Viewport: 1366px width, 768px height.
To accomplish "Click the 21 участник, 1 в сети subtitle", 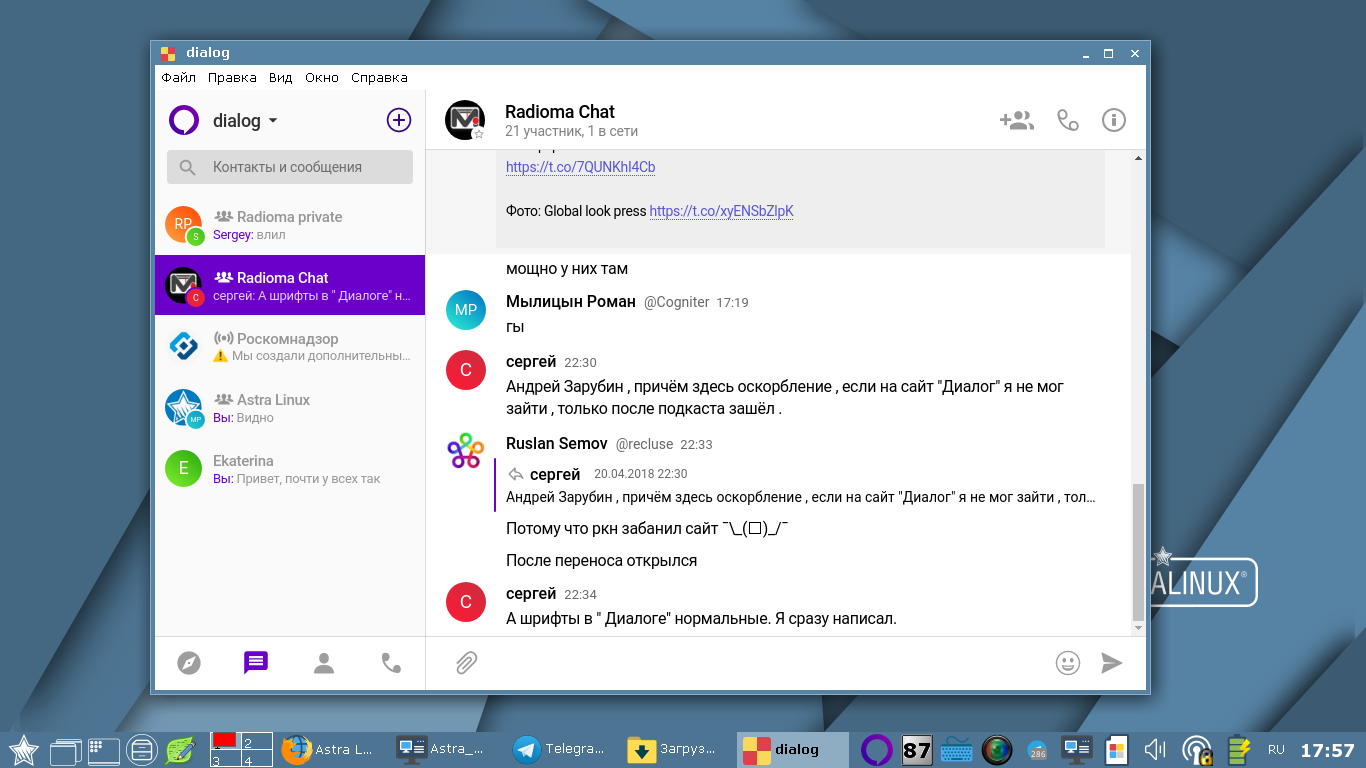I will 571,131.
